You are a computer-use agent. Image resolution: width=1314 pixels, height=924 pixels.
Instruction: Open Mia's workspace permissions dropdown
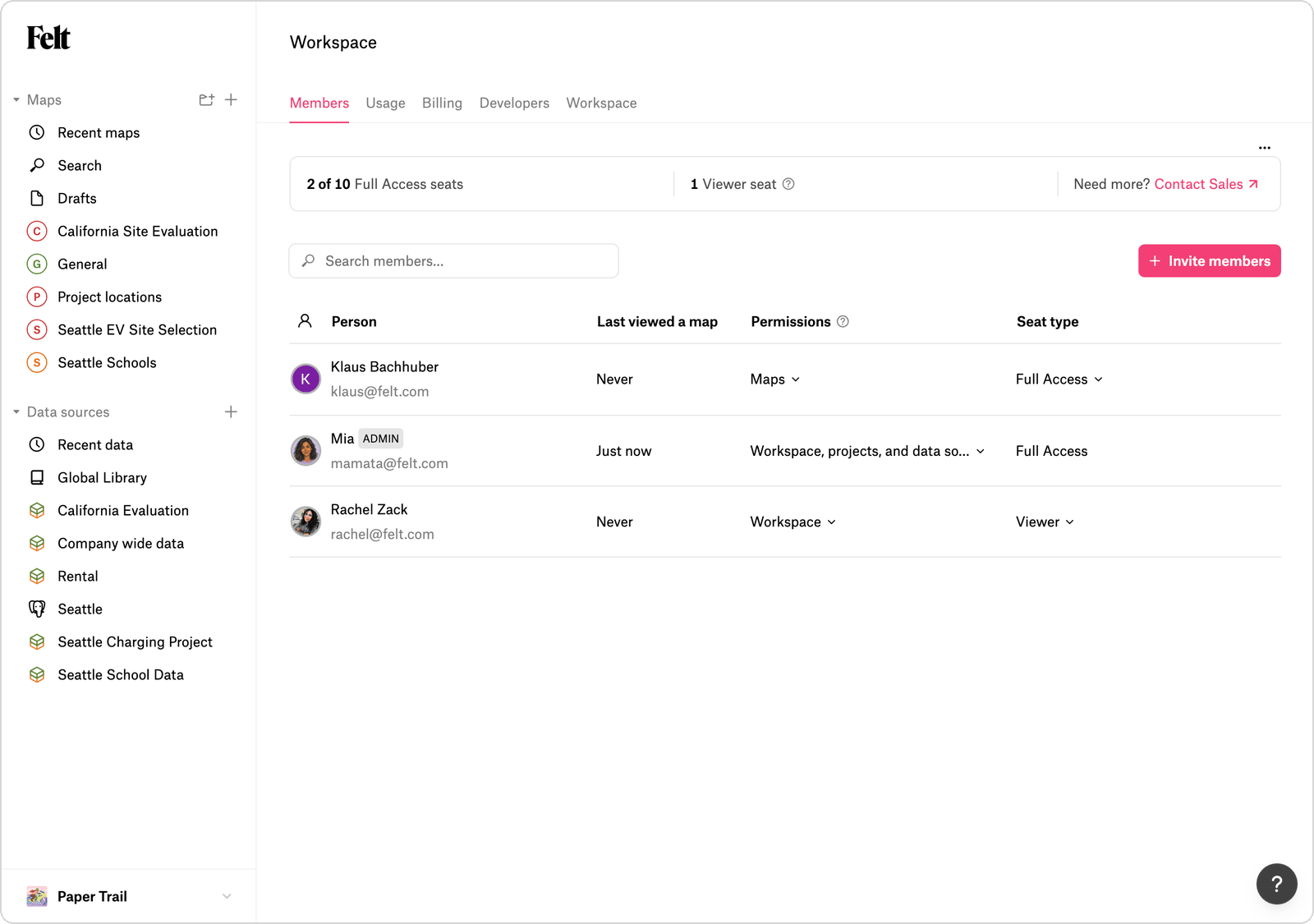(x=867, y=451)
